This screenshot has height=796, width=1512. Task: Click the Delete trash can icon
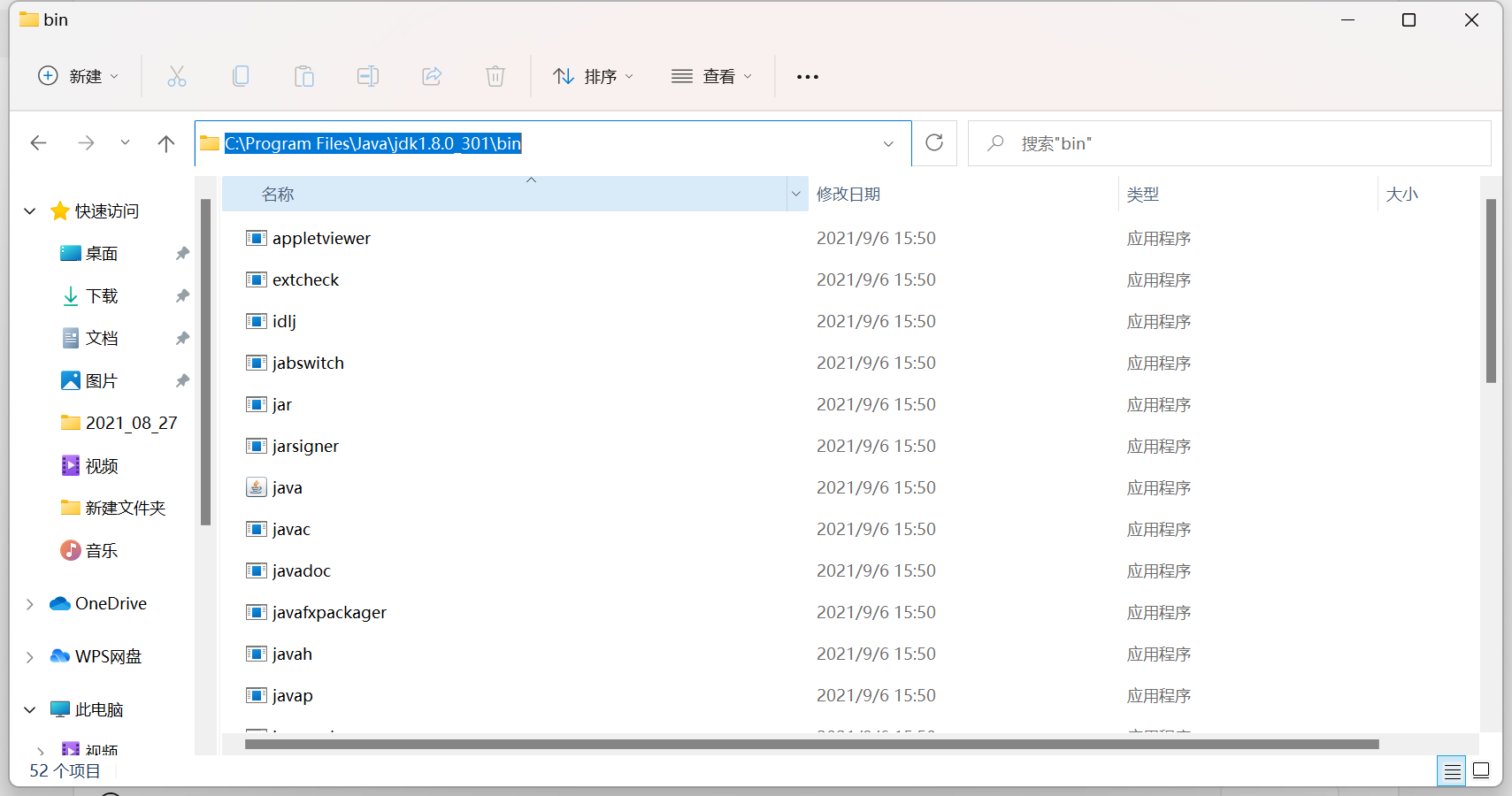(495, 76)
